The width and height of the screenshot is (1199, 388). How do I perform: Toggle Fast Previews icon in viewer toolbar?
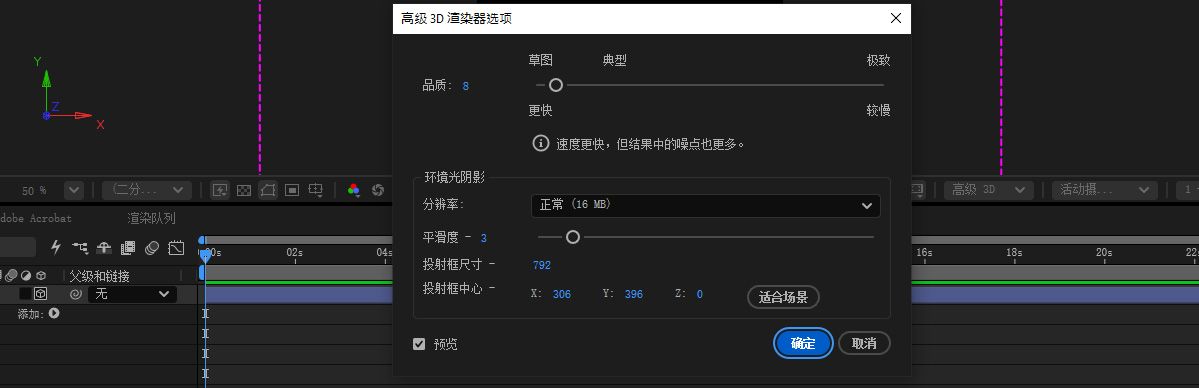point(219,190)
